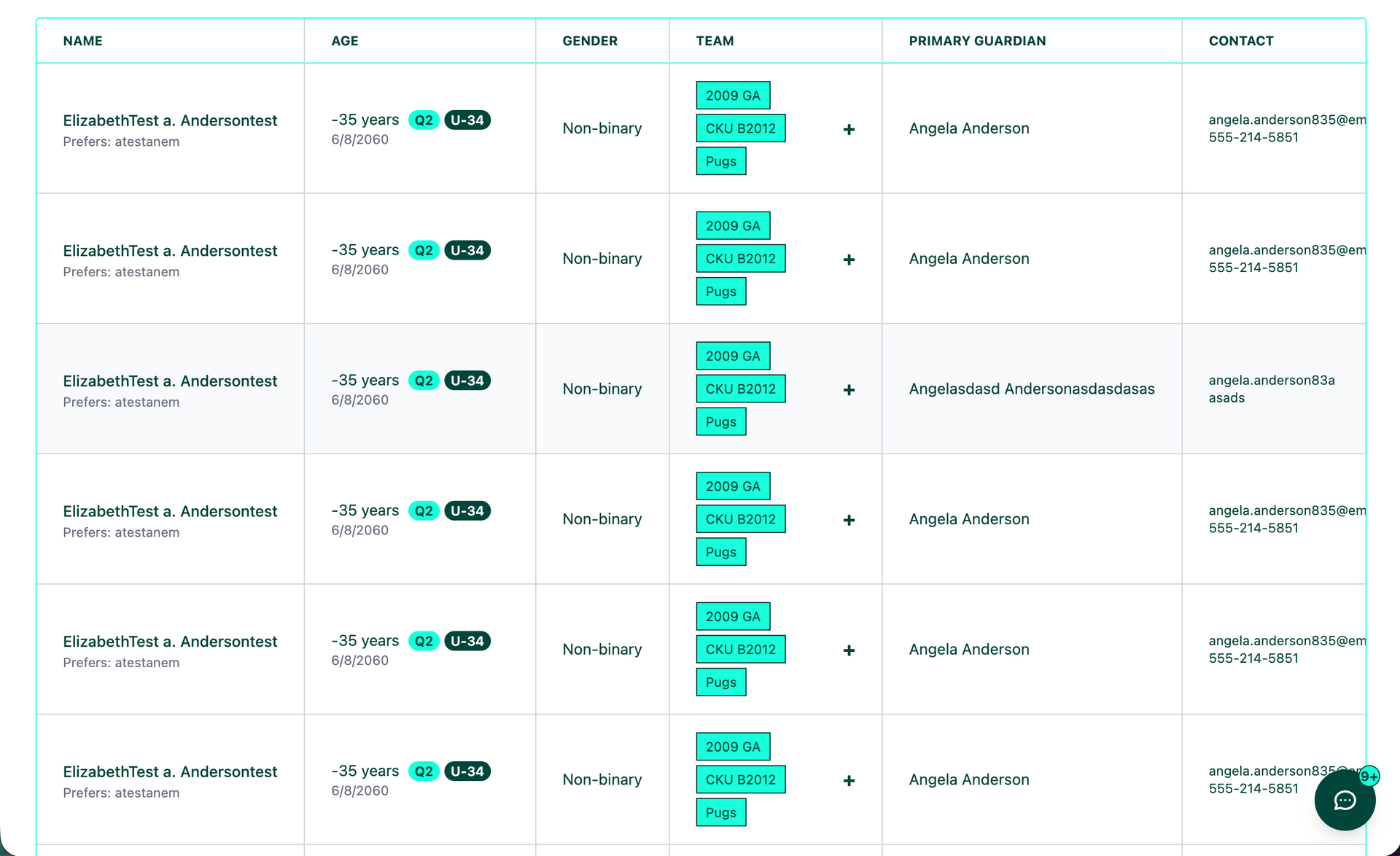
Task: Click guardian Angelasdasd Andersonasdasdasas
Action: click(1032, 389)
